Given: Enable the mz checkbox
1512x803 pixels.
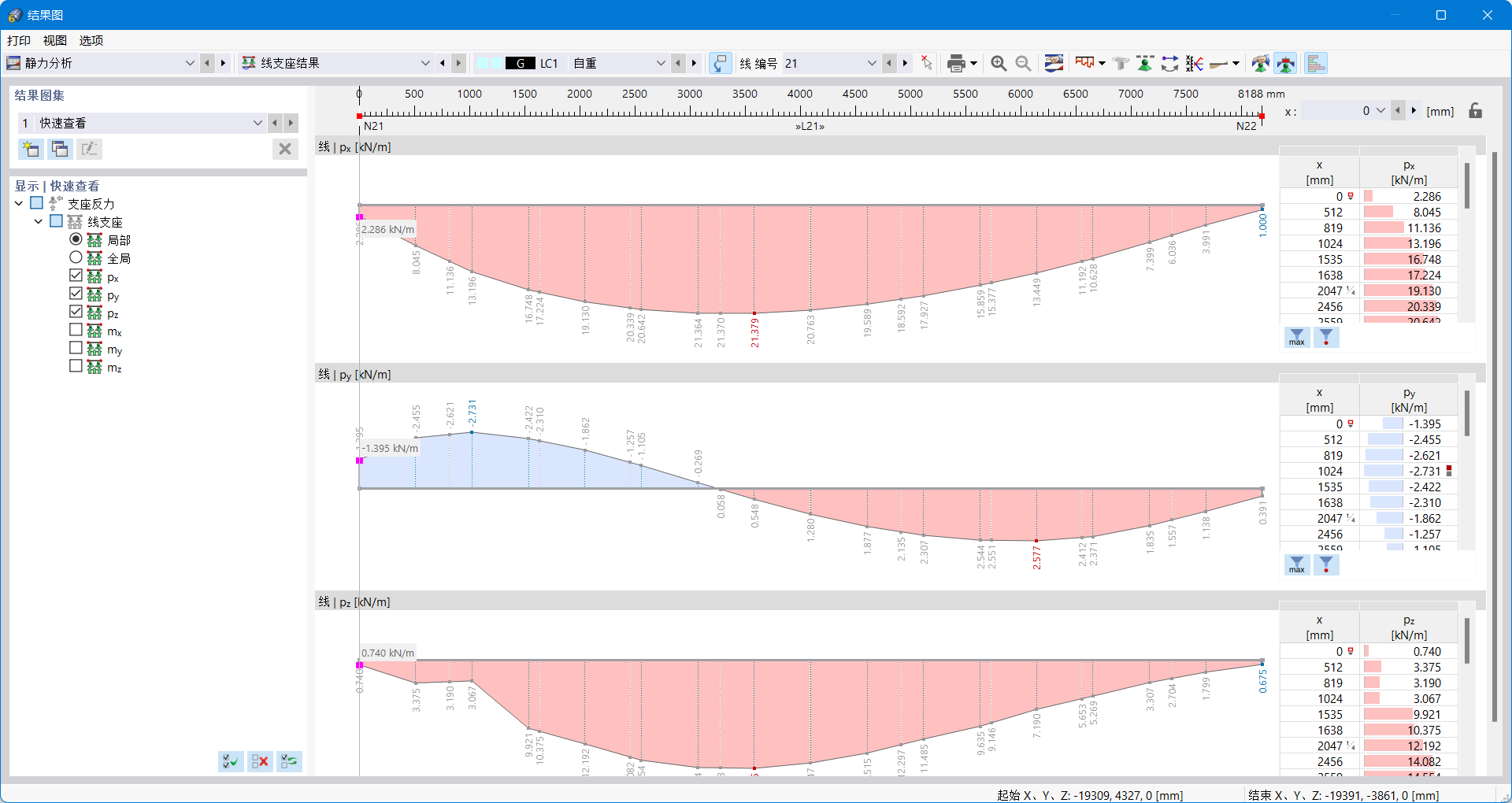Looking at the screenshot, I should (76, 366).
